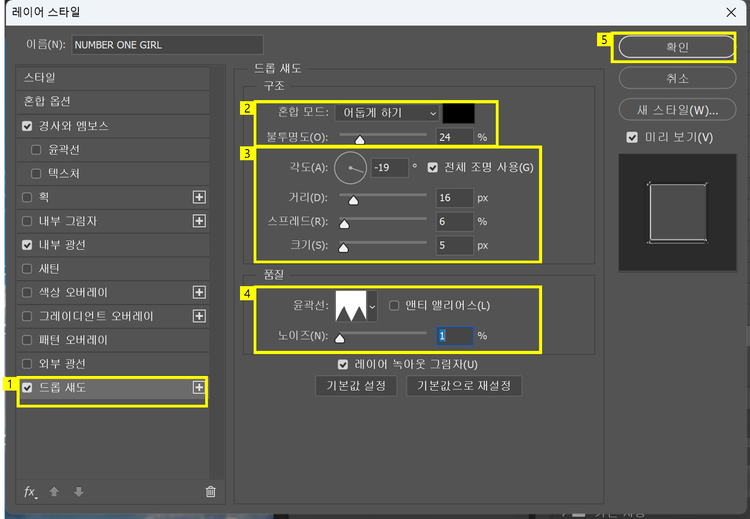Click the 크기 slider handle
Viewport: 750px width, 519px height.
click(343, 248)
